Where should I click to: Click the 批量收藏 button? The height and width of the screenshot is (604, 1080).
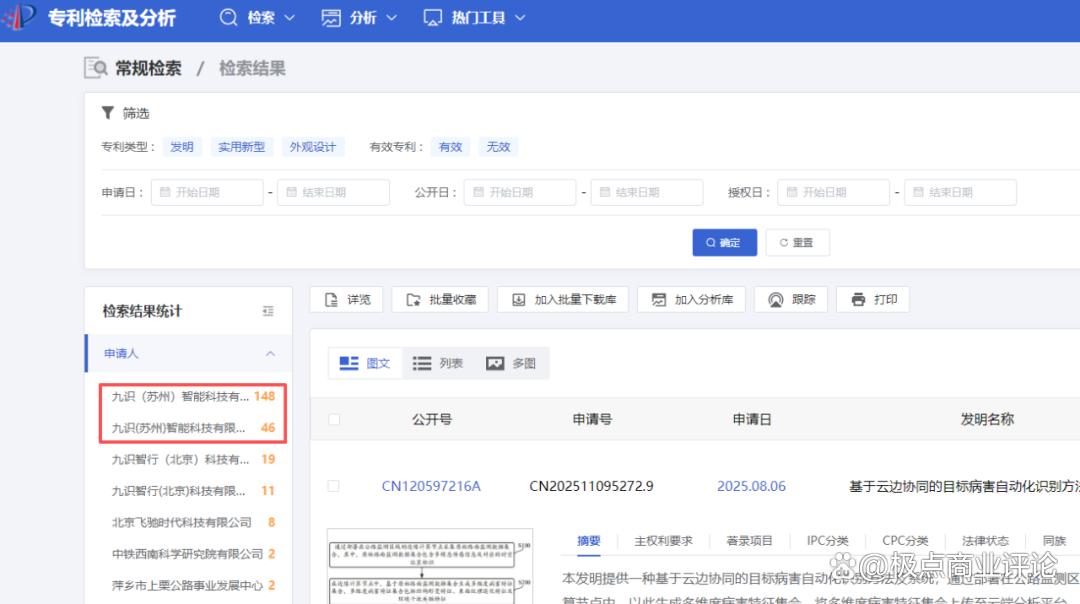click(x=440, y=300)
